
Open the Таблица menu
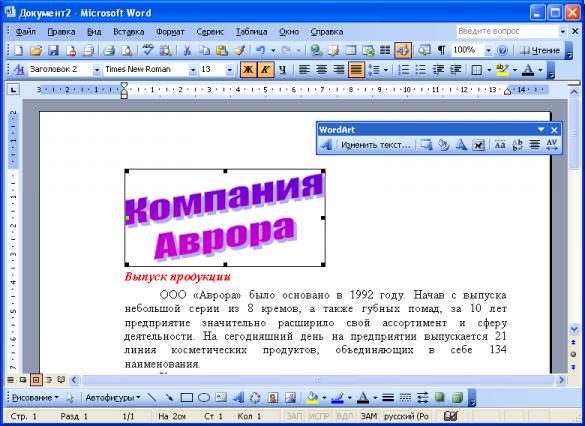[251, 32]
